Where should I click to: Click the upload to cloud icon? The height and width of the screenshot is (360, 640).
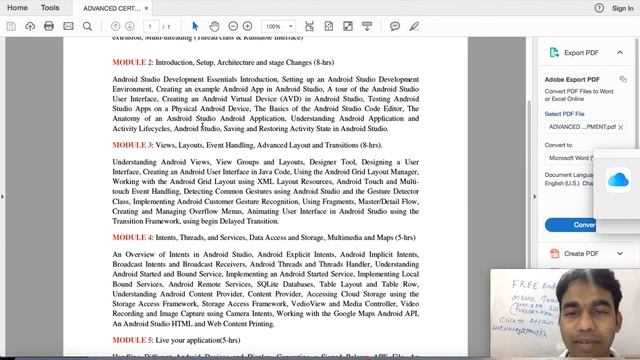[x=30, y=27]
